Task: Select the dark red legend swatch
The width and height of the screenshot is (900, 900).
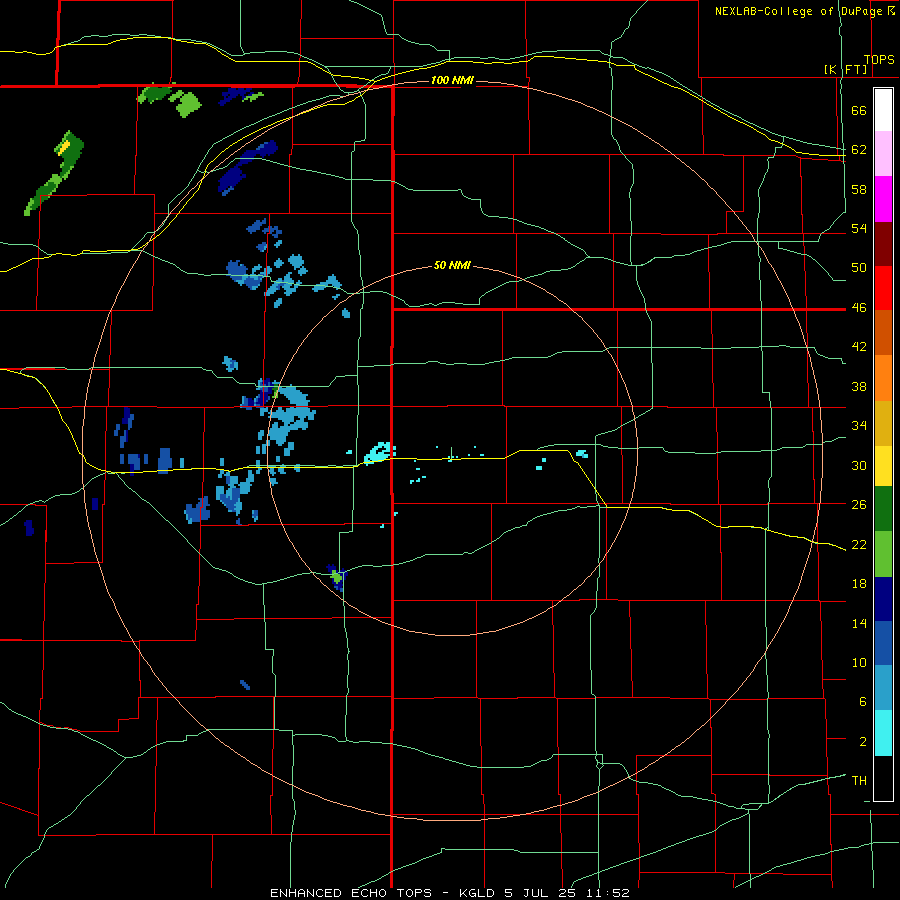Action: pos(883,244)
